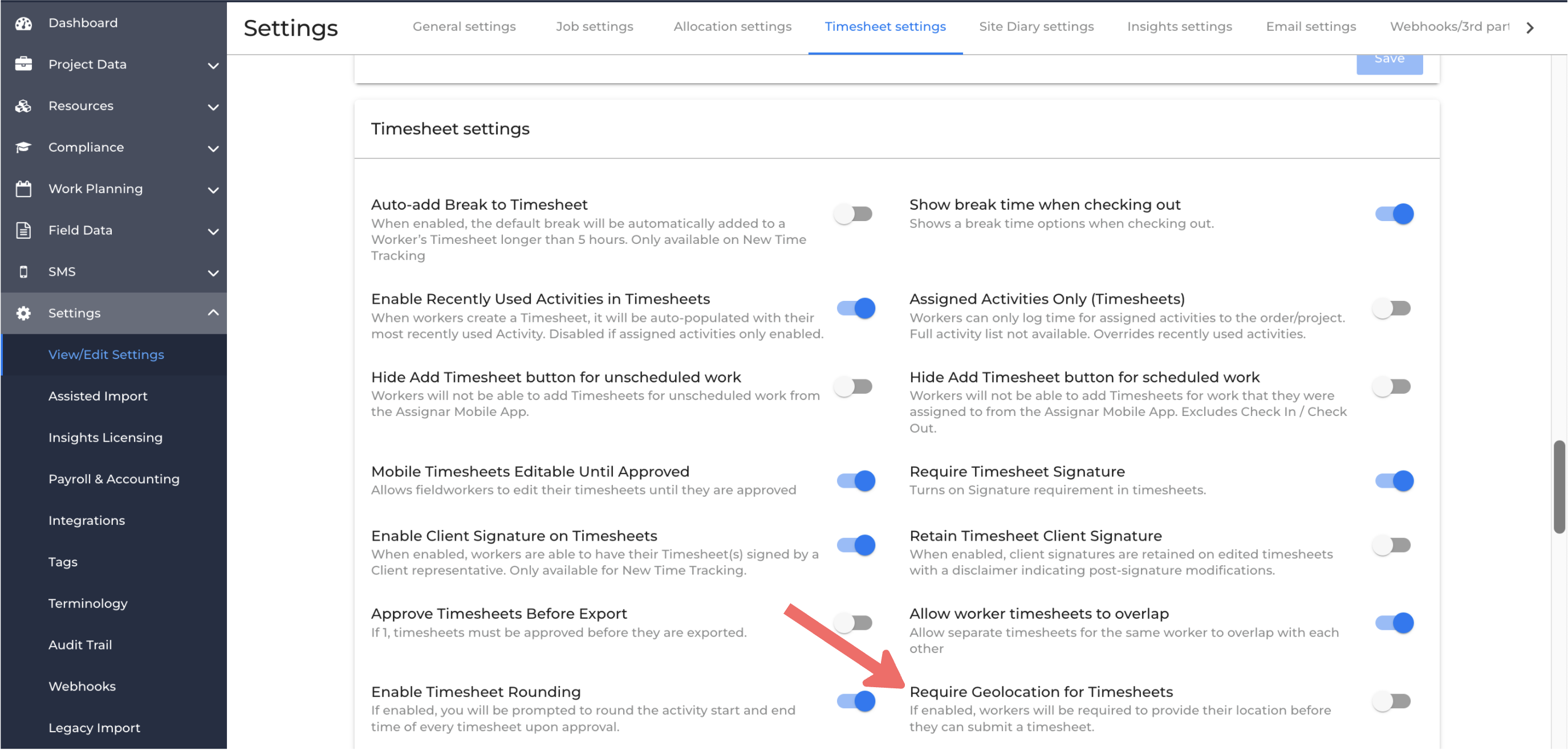Toggle Enable Client Signature on Timesheets
The width and height of the screenshot is (1568, 751).
[856, 545]
